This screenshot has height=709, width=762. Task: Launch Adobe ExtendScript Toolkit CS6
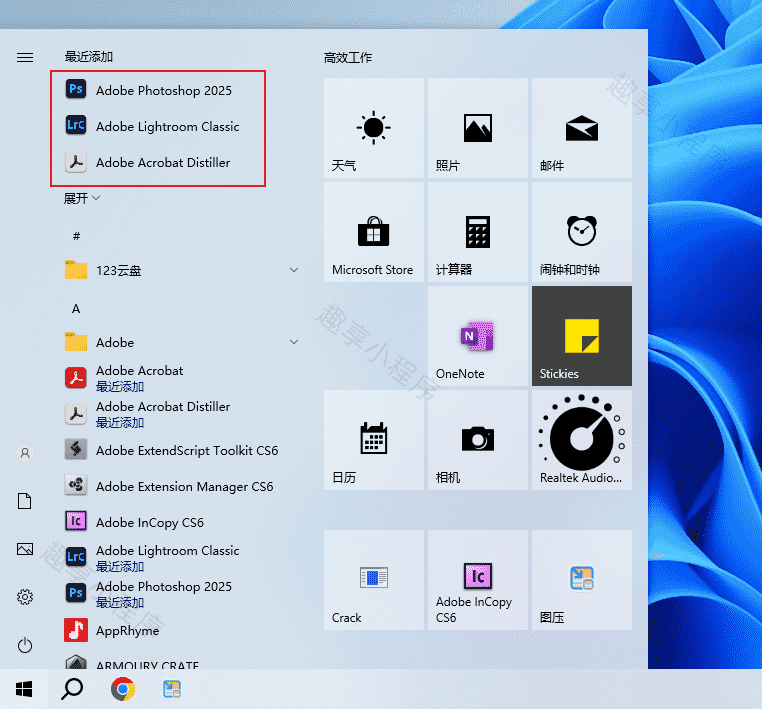[x=181, y=450]
